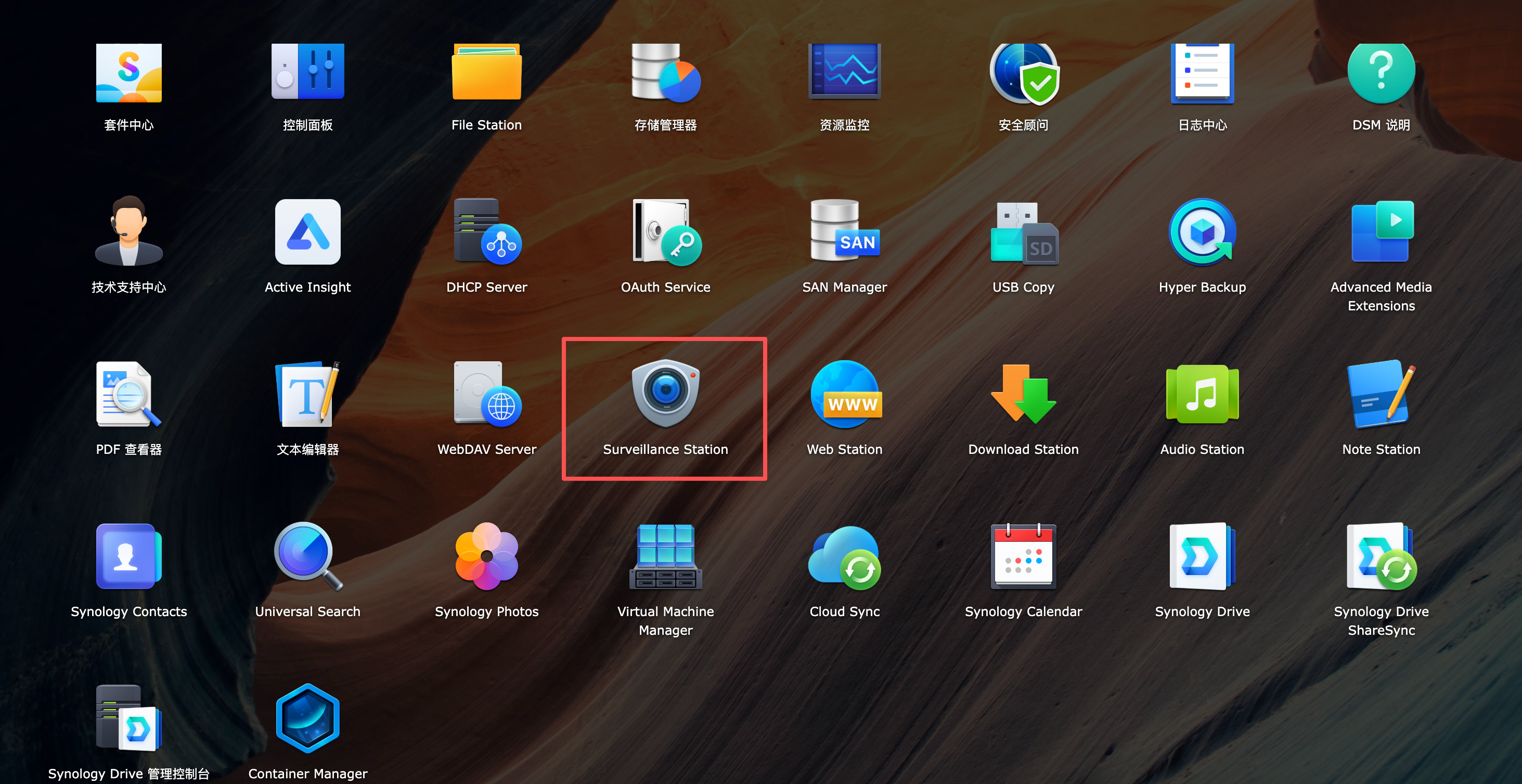The height and width of the screenshot is (784, 1522).
Task: Open Synology Drive ShareSync
Action: pyautogui.click(x=1381, y=556)
